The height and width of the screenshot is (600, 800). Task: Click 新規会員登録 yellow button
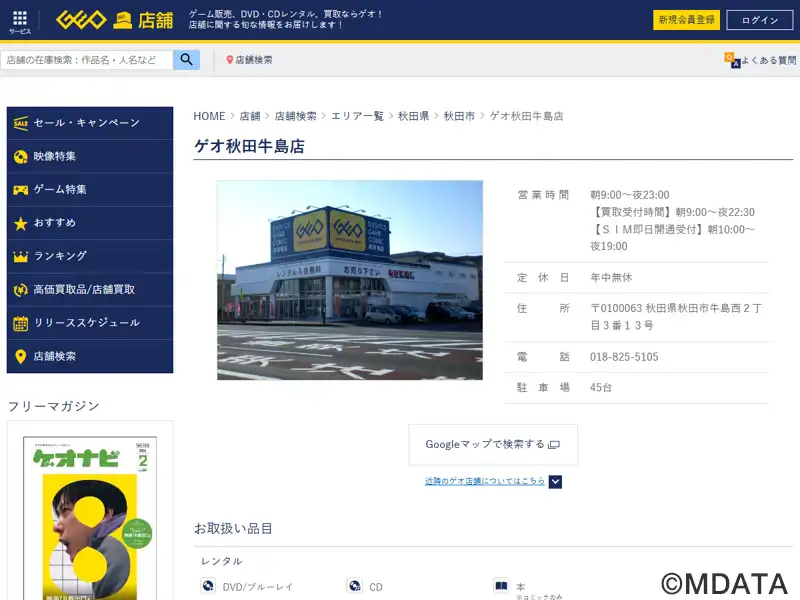pyautogui.click(x=686, y=20)
